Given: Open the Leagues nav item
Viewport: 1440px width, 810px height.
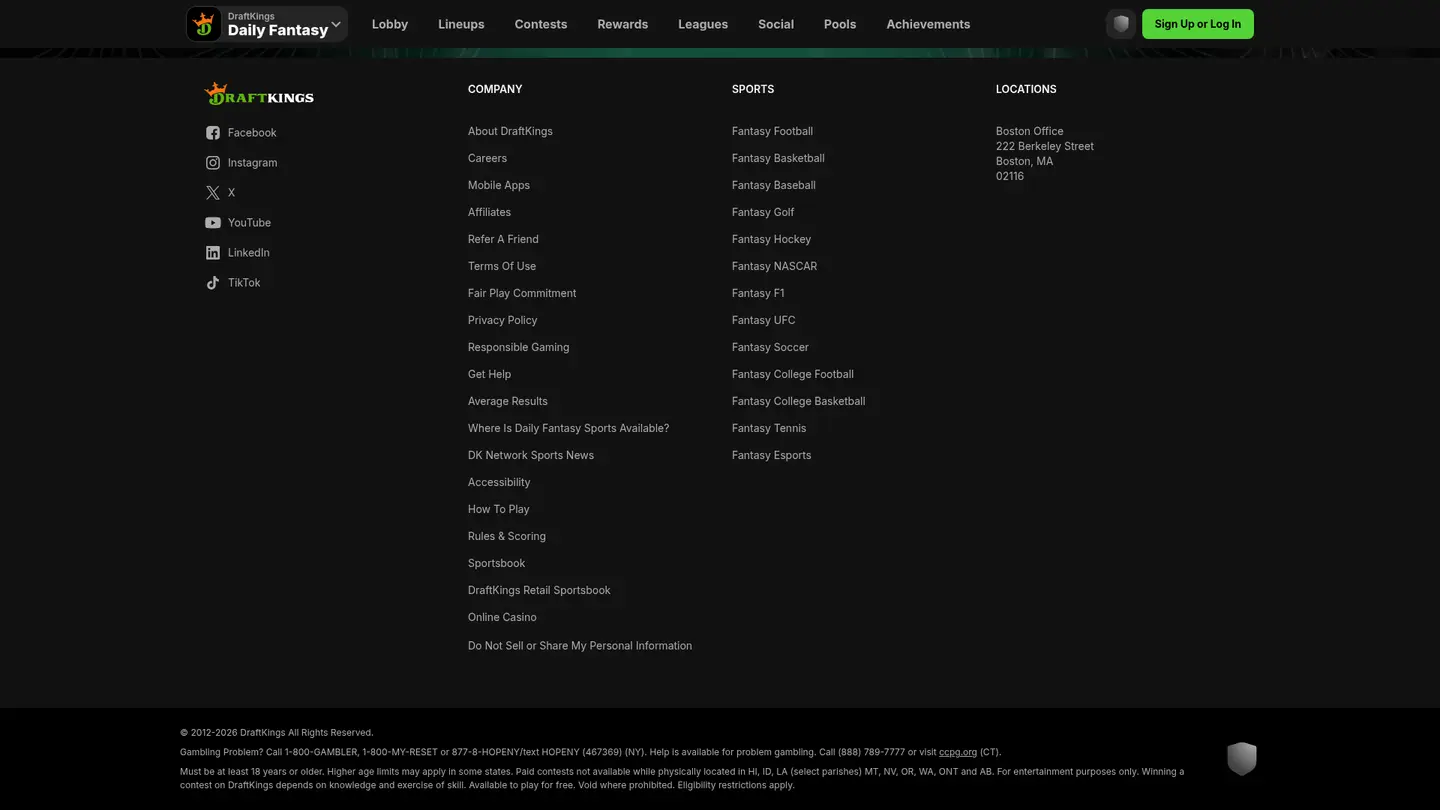Looking at the screenshot, I should pyautogui.click(x=703, y=24).
